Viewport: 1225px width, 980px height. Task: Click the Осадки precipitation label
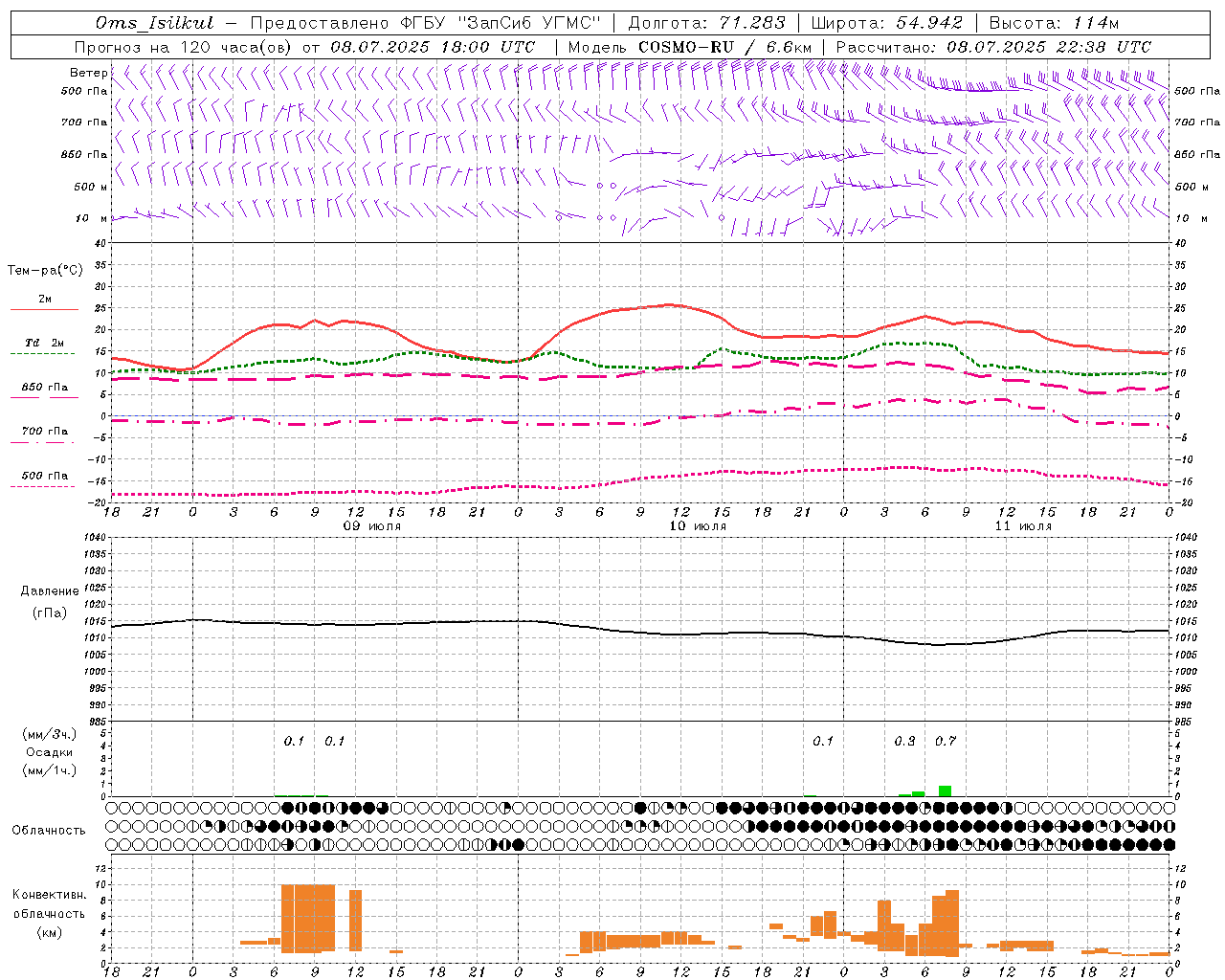(49, 752)
